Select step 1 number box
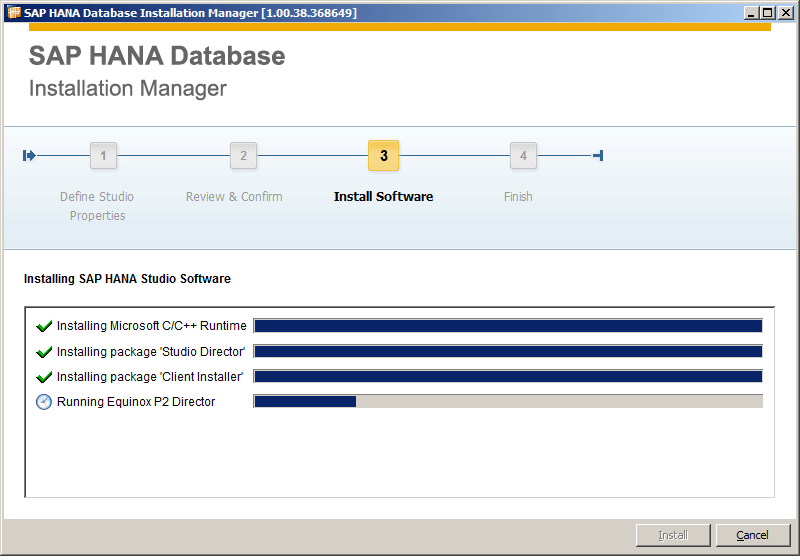 click(103, 156)
